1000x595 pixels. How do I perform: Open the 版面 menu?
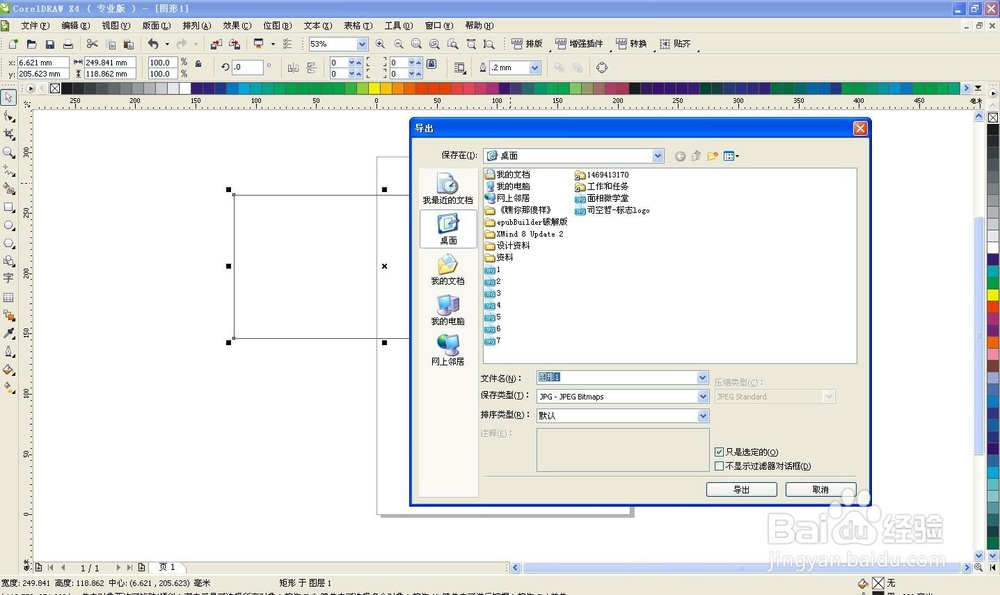point(156,26)
